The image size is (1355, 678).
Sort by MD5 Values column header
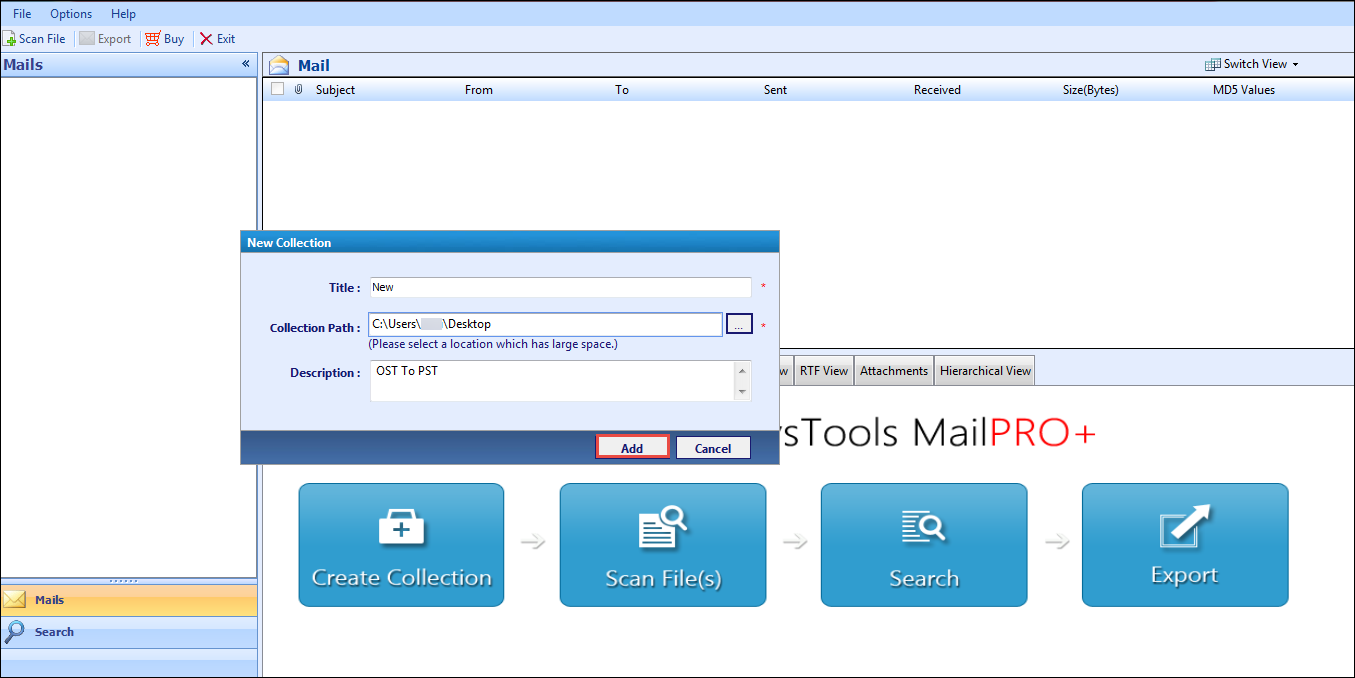[1244, 90]
